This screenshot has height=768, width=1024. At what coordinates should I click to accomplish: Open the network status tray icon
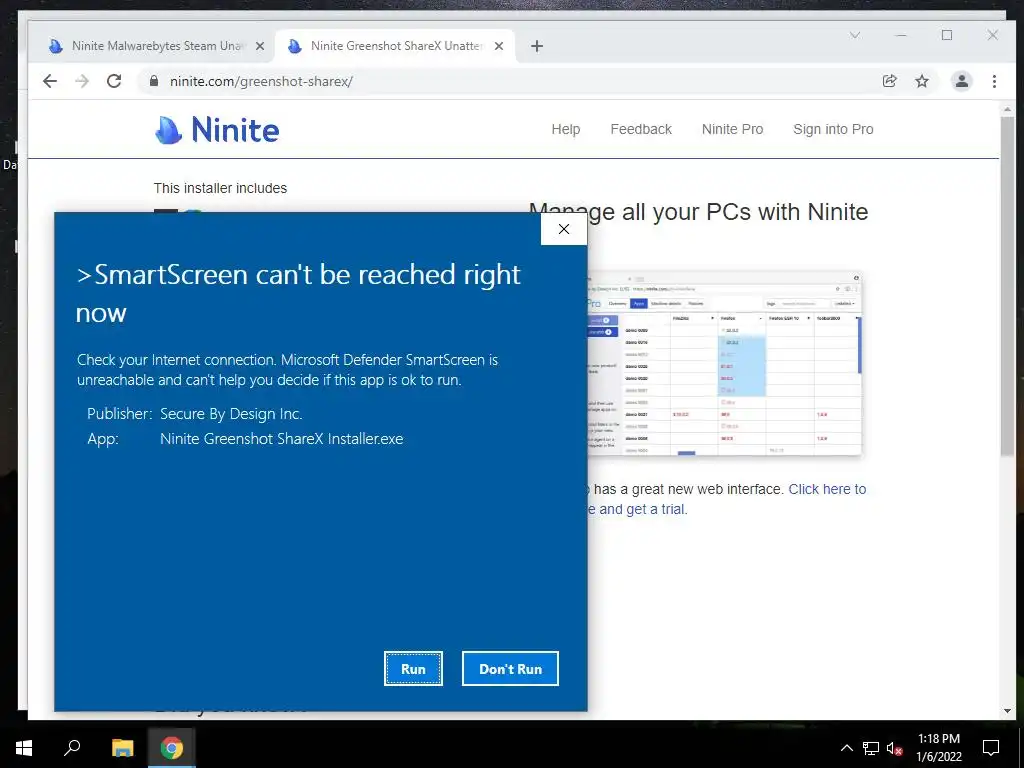coord(871,748)
